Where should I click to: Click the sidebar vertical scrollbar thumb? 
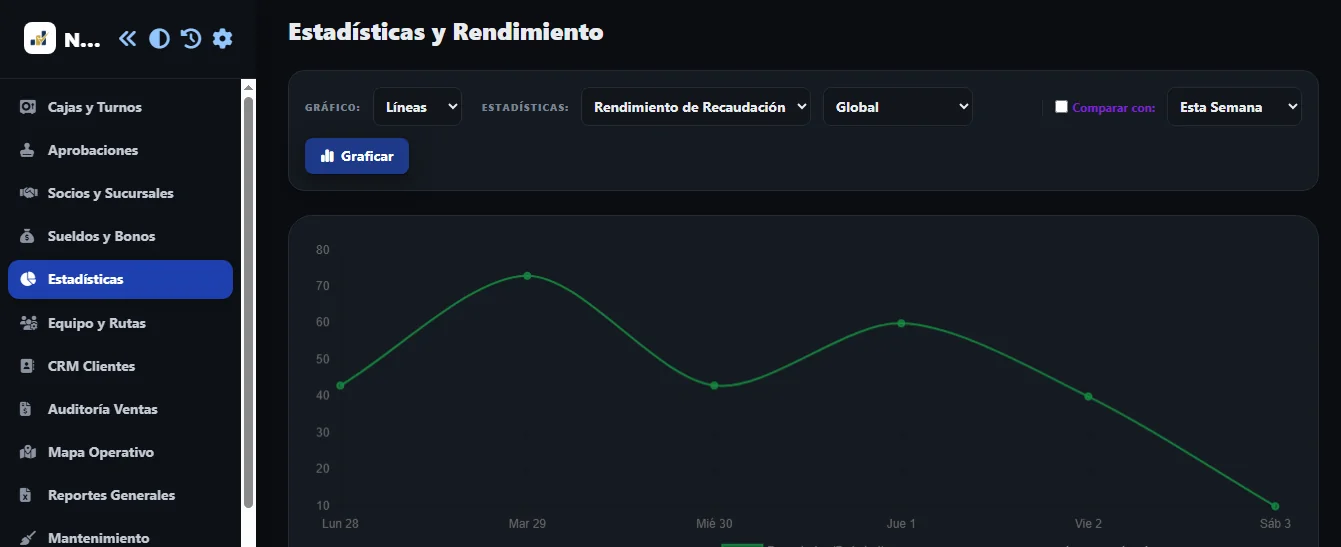248,302
